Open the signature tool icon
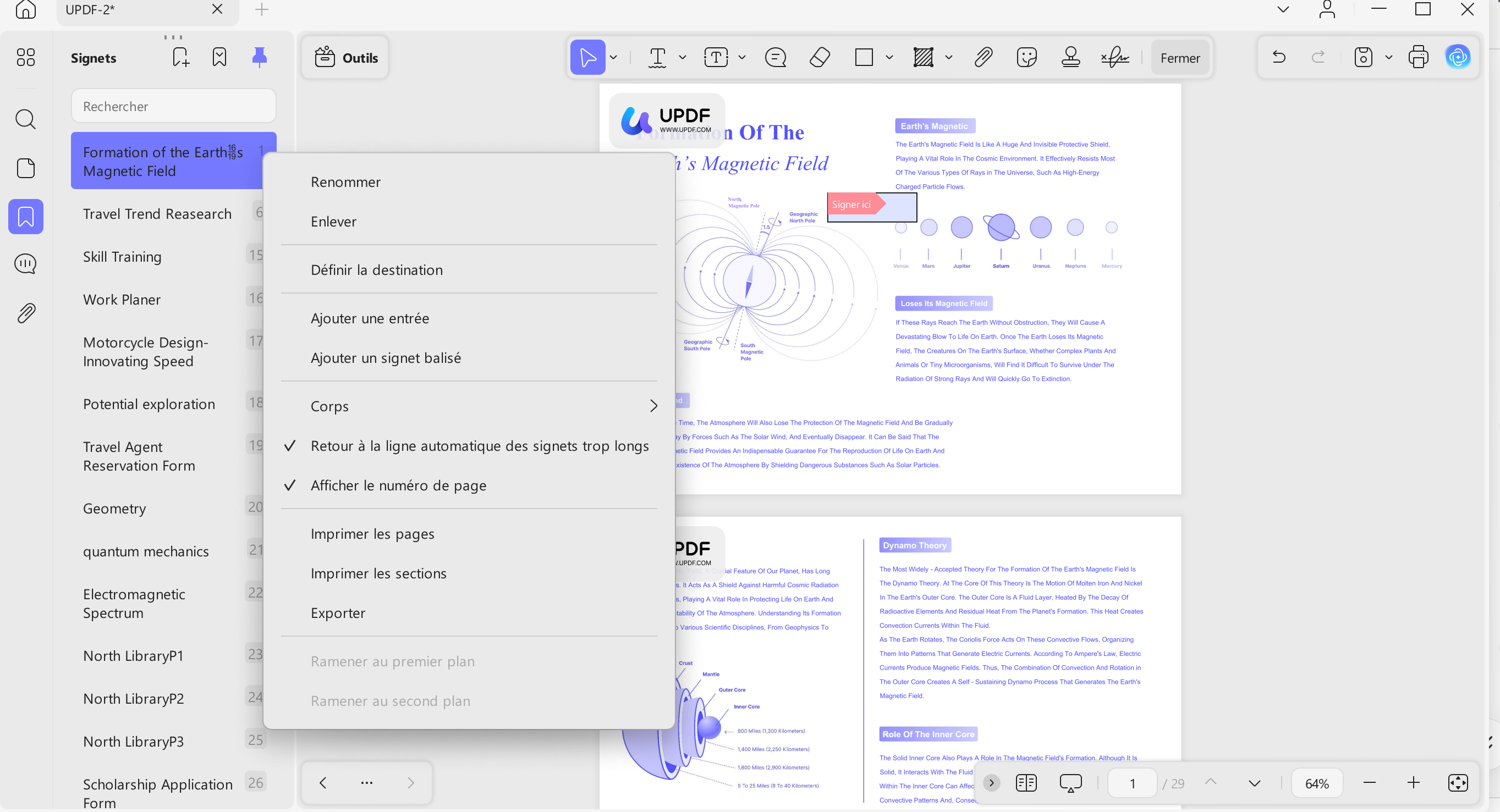 pyautogui.click(x=1114, y=58)
